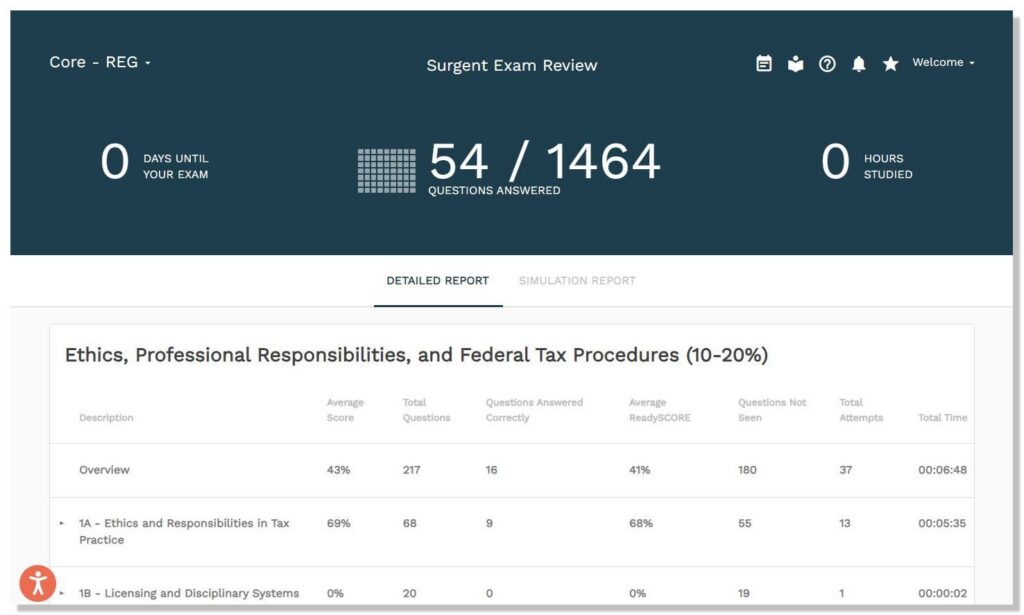
Task: Click the Surgent Exam Review title
Action: 511,66
